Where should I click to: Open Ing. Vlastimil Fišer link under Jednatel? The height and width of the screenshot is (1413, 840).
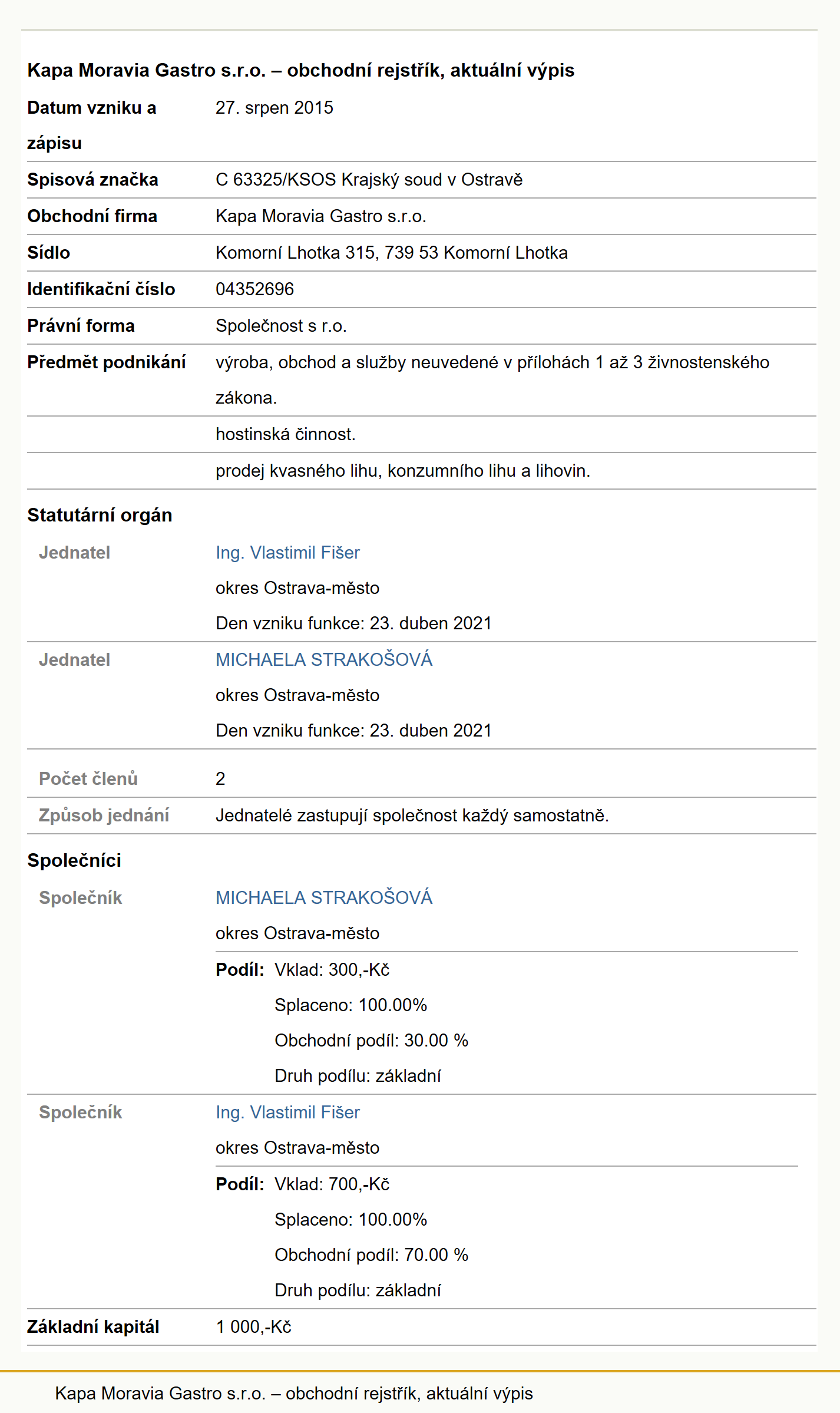[x=287, y=553]
